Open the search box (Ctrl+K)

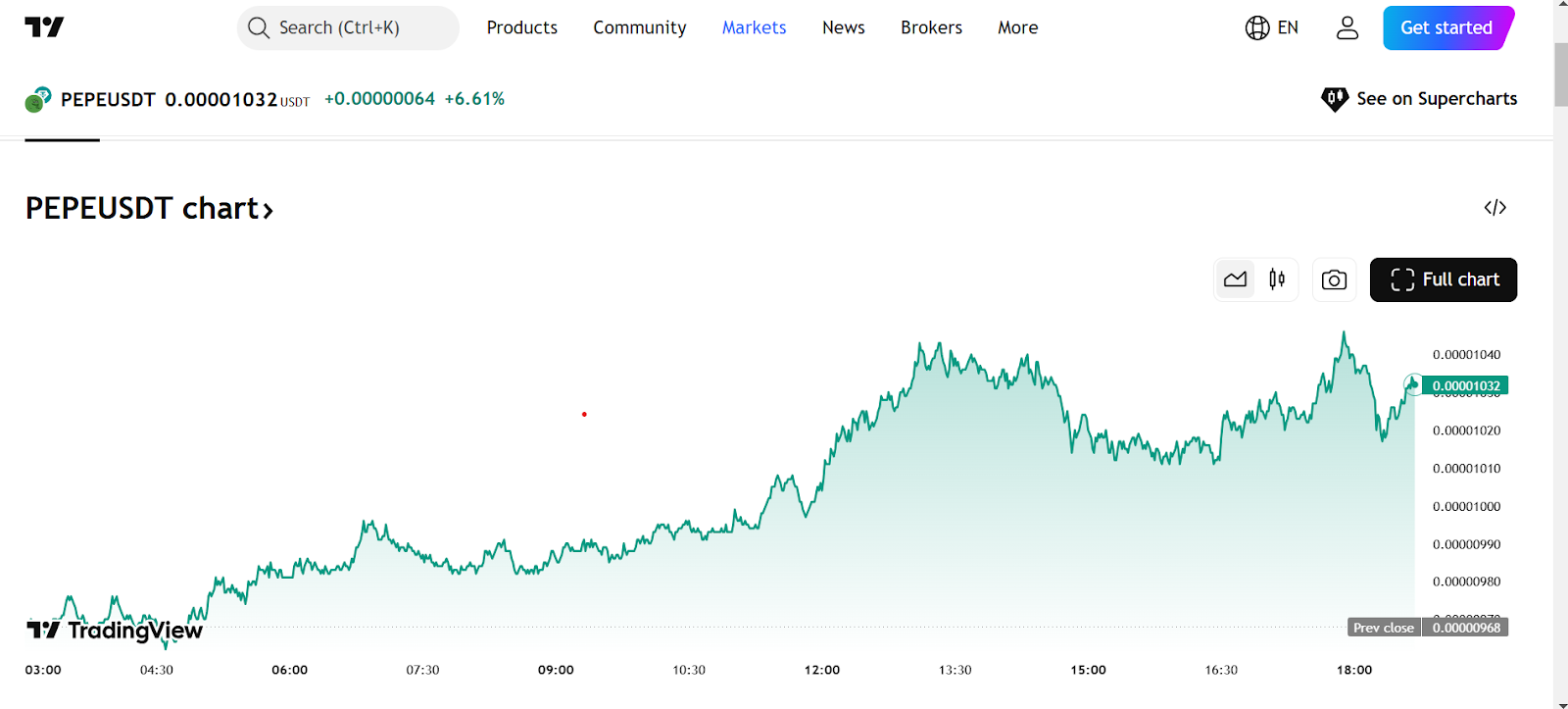[x=348, y=27]
